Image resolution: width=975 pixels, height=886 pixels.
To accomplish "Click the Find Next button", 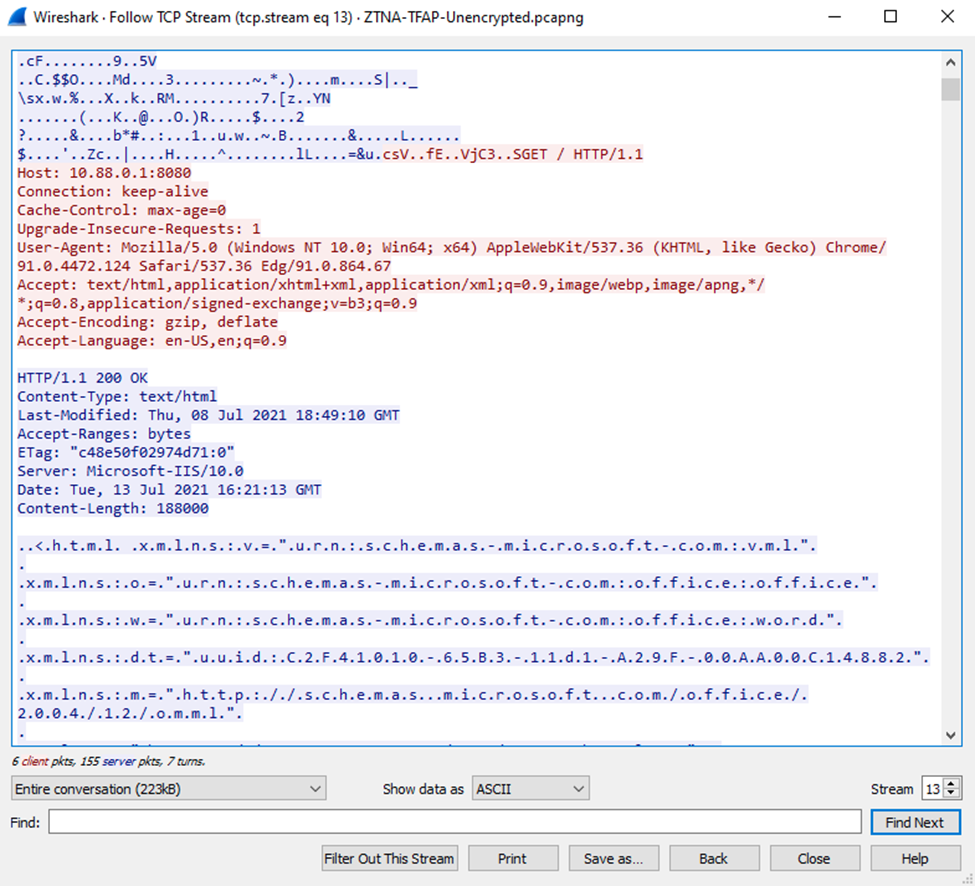I will [915, 822].
